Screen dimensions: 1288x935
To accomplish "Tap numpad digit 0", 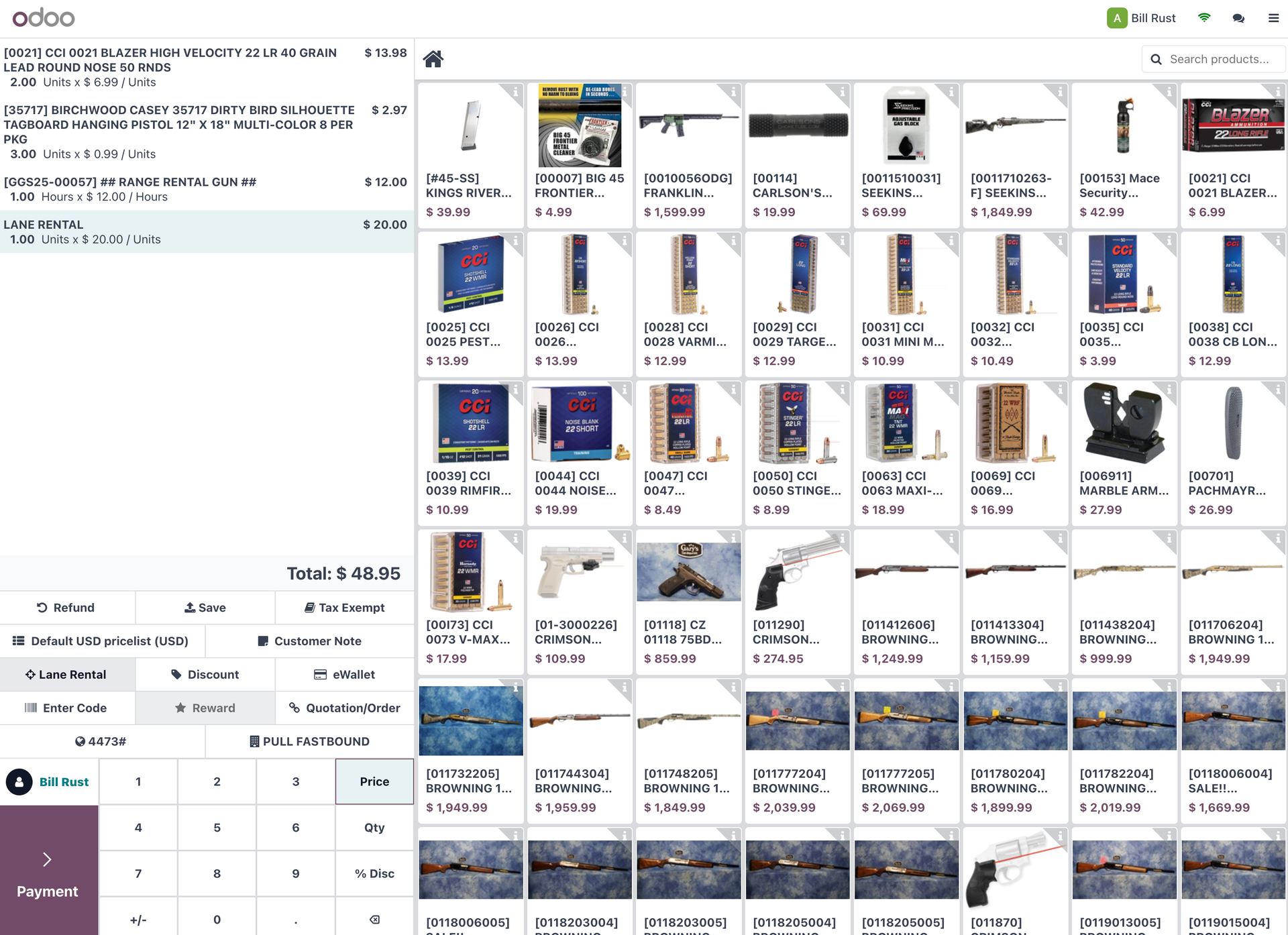I will pyautogui.click(x=217, y=919).
